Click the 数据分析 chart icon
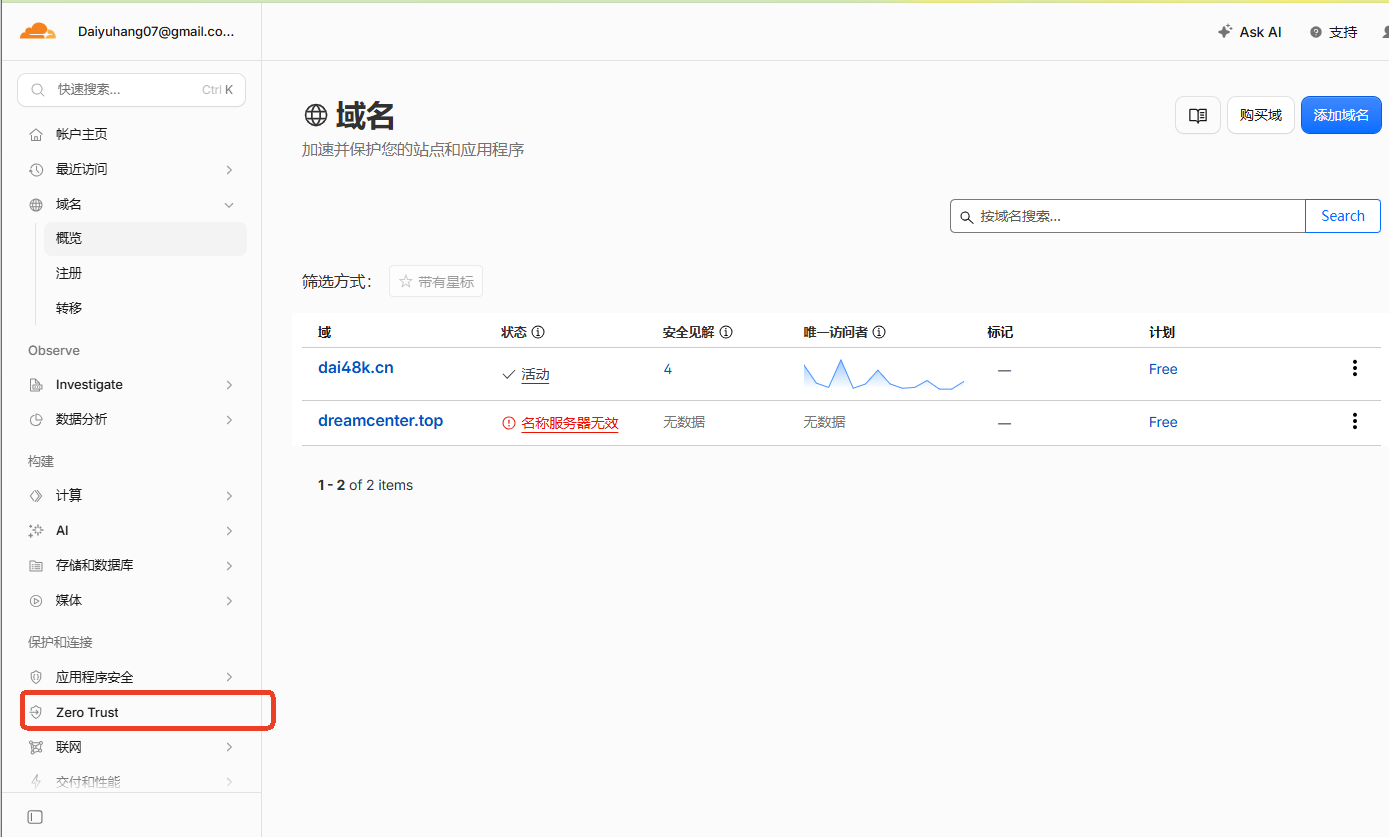 36,420
